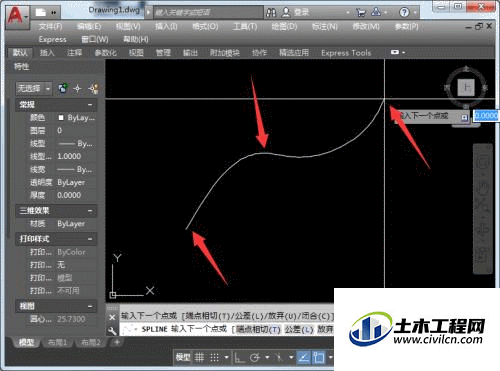Switch to the 默认 ribbon tab

tap(20, 53)
